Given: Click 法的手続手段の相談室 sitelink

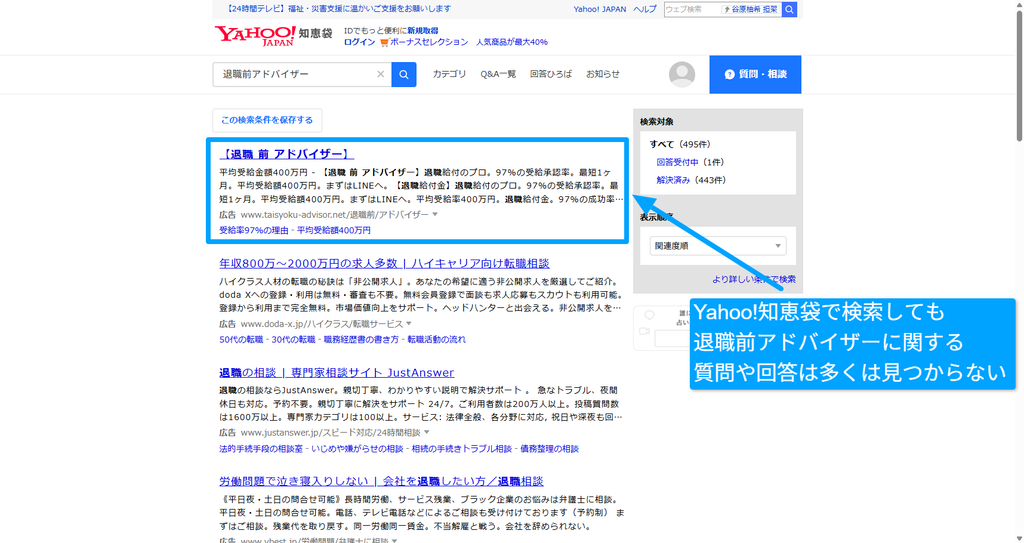Looking at the screenshot, I should coord(261,449).
